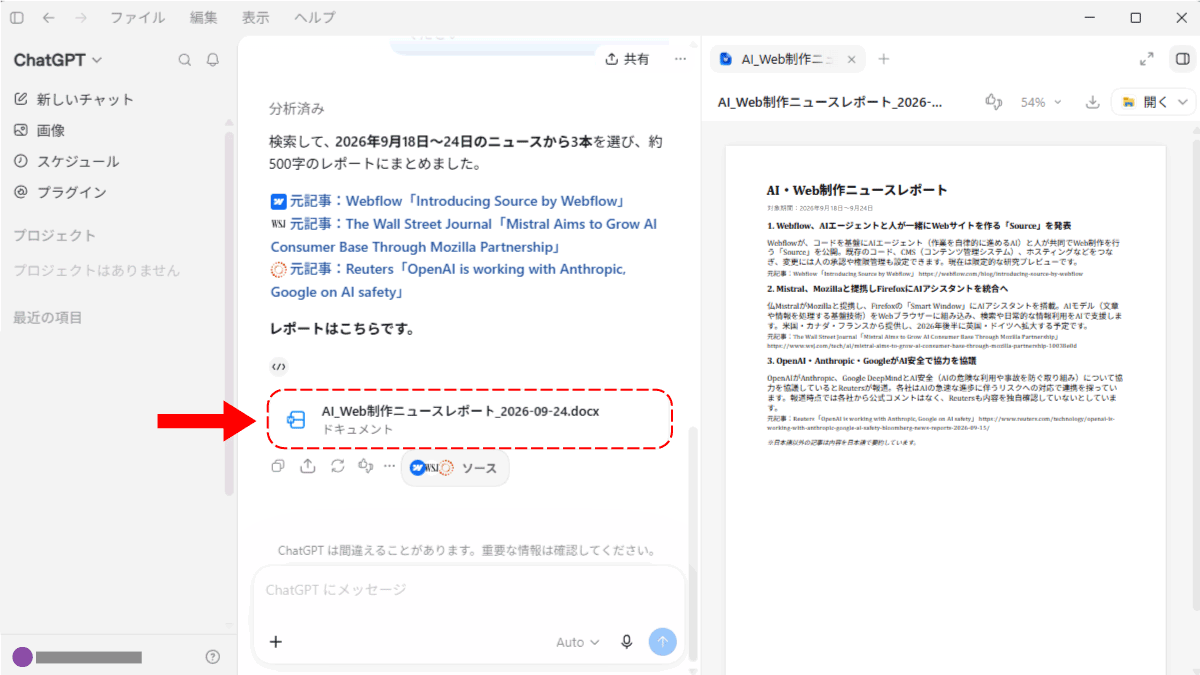Open the プラグイン section
The height and width of the screenshot is (675, 1200).
[x=60, y=192]
